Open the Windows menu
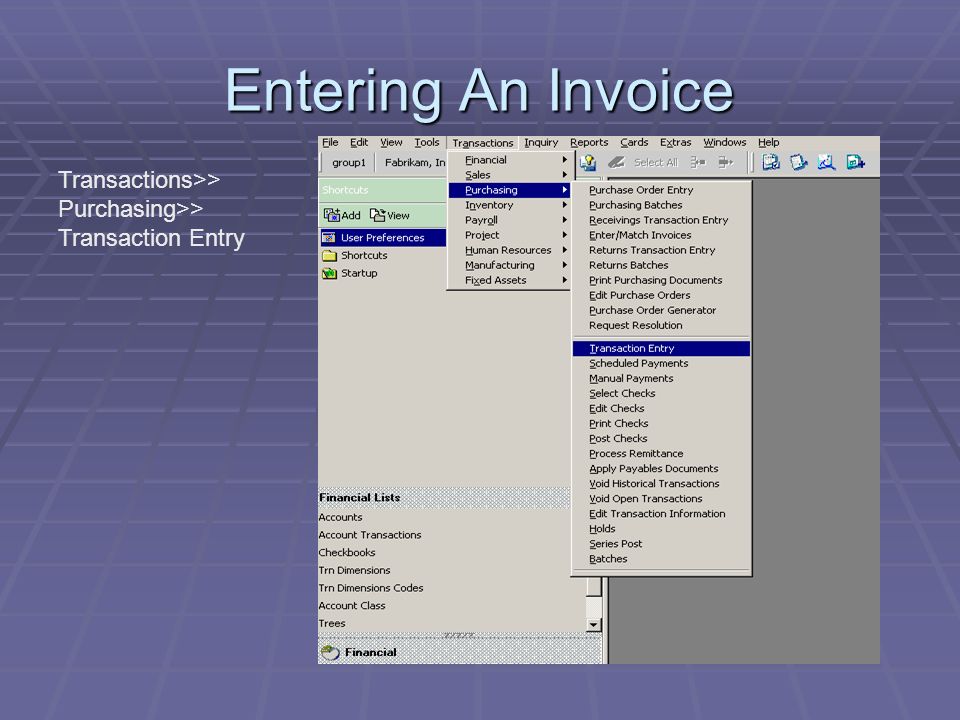960x720 pixels. (x=724, y=142)
